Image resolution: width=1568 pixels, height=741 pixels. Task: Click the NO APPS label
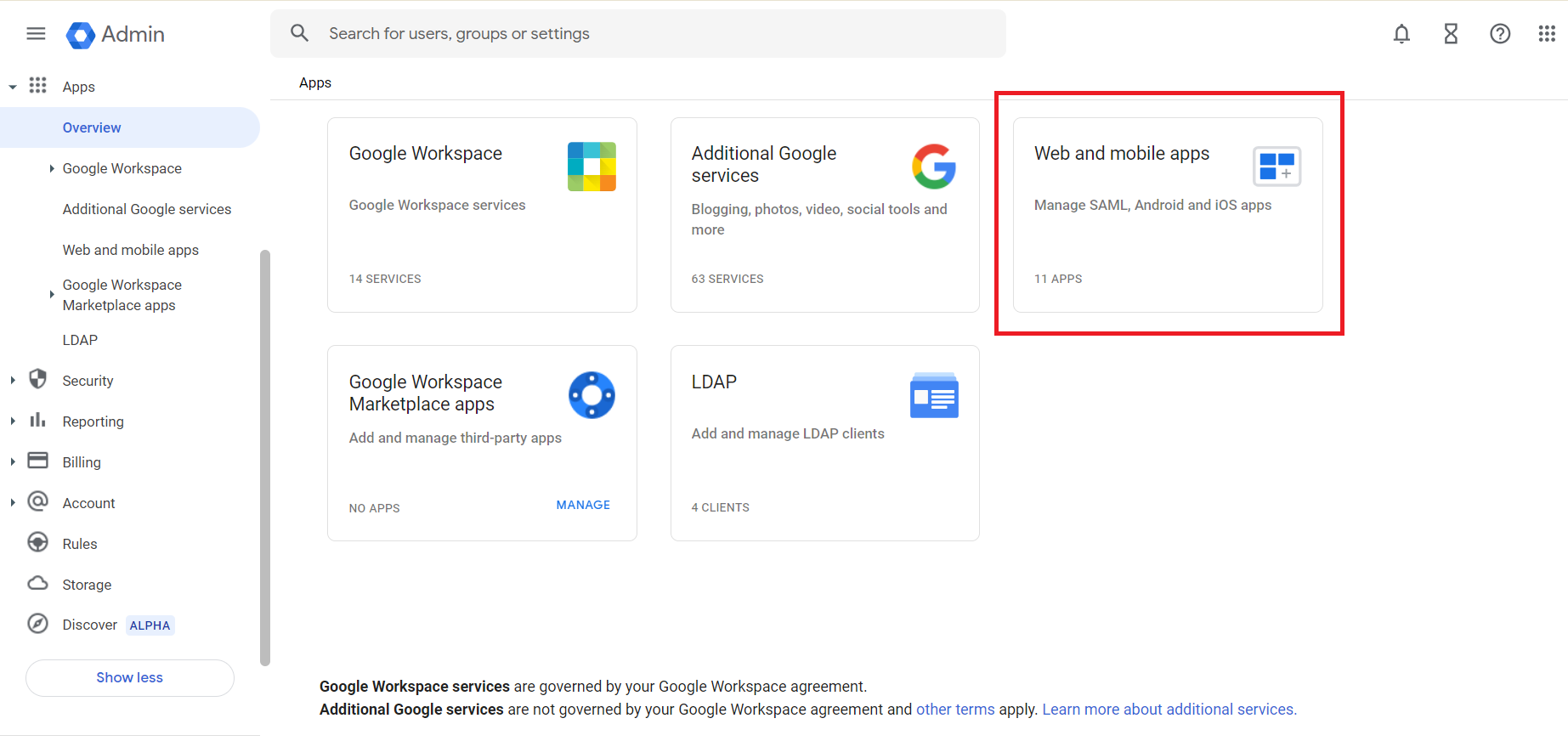[374, 508]
